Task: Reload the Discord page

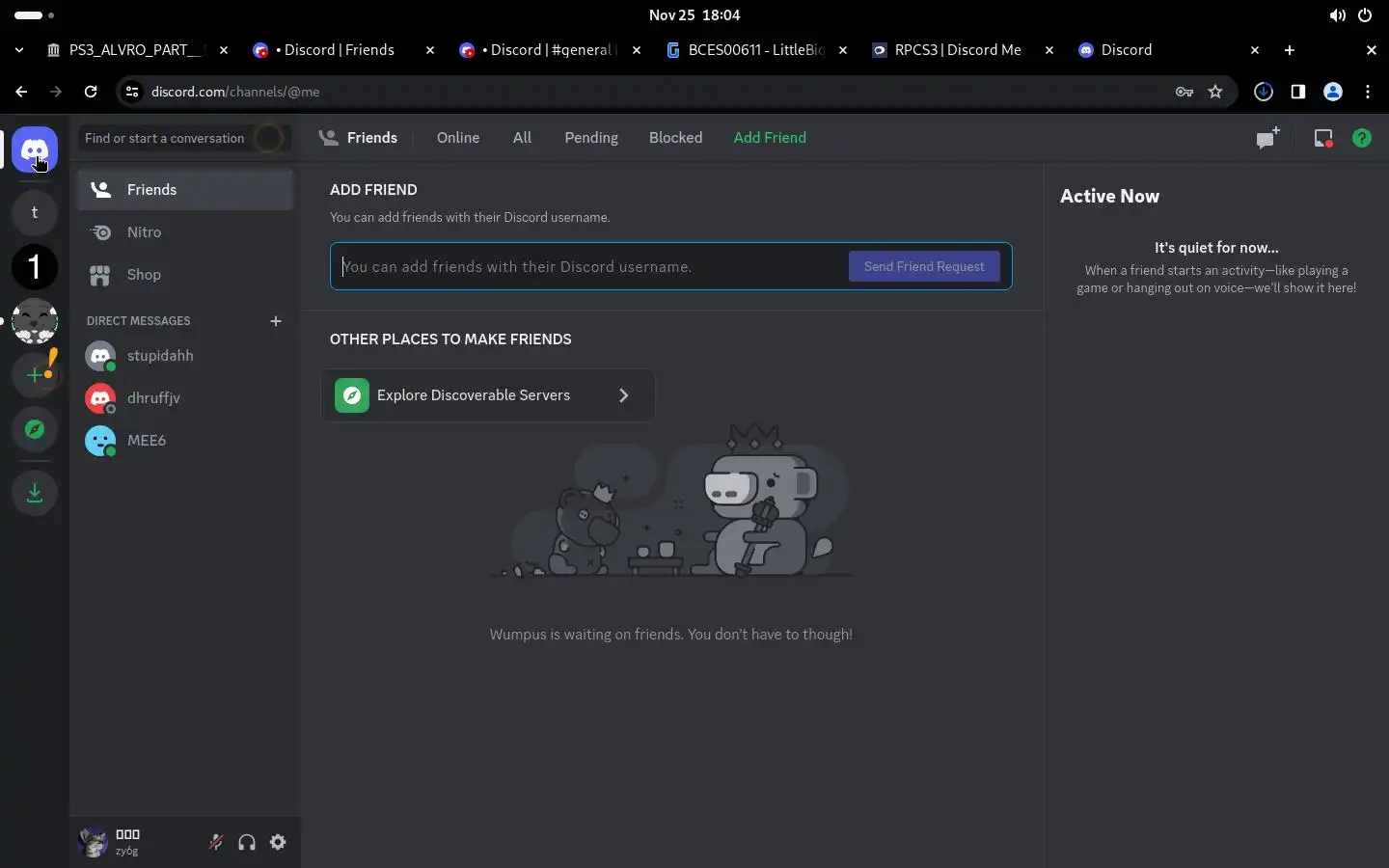Action: click(91, 92)
